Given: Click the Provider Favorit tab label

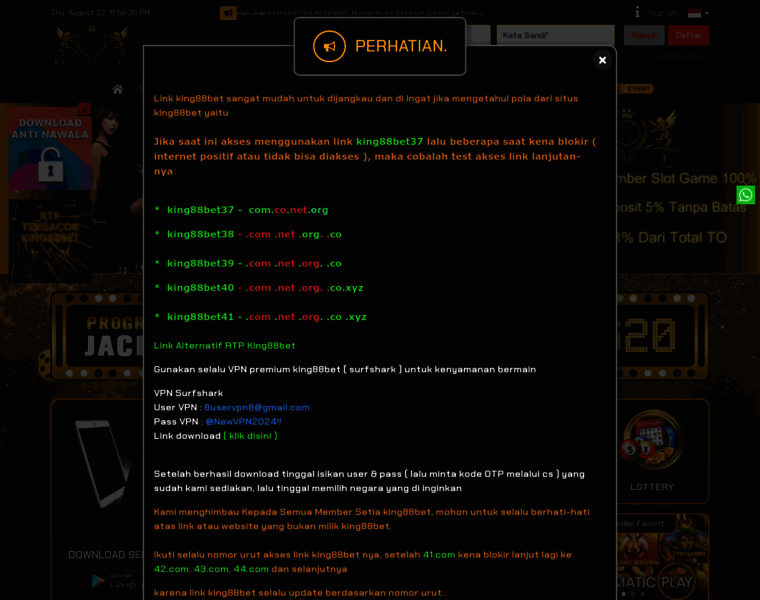Looking at the screenshot, I should tap(641, 523).
